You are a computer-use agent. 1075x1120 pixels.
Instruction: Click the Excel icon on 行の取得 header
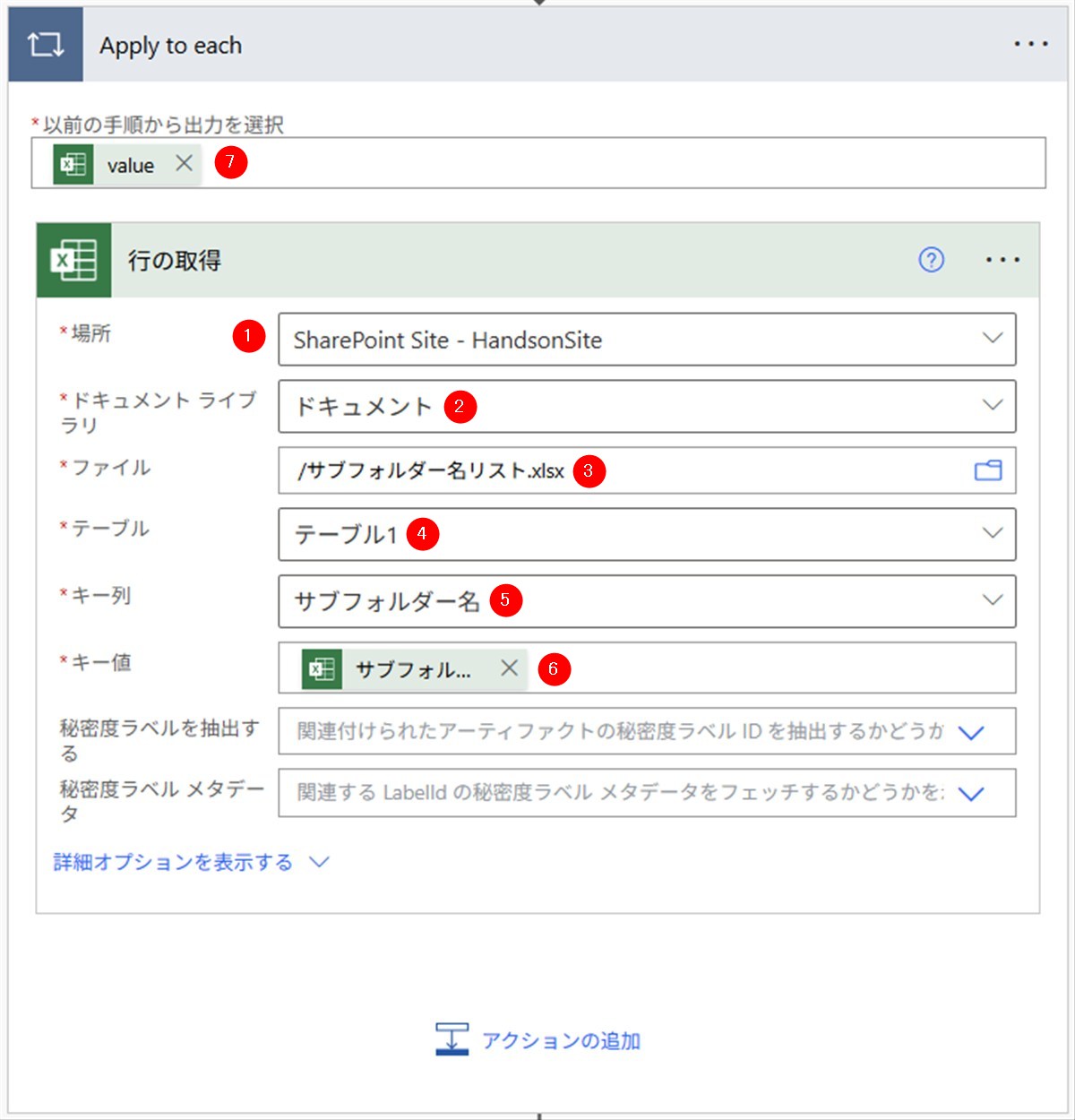[x=73, y=260]
